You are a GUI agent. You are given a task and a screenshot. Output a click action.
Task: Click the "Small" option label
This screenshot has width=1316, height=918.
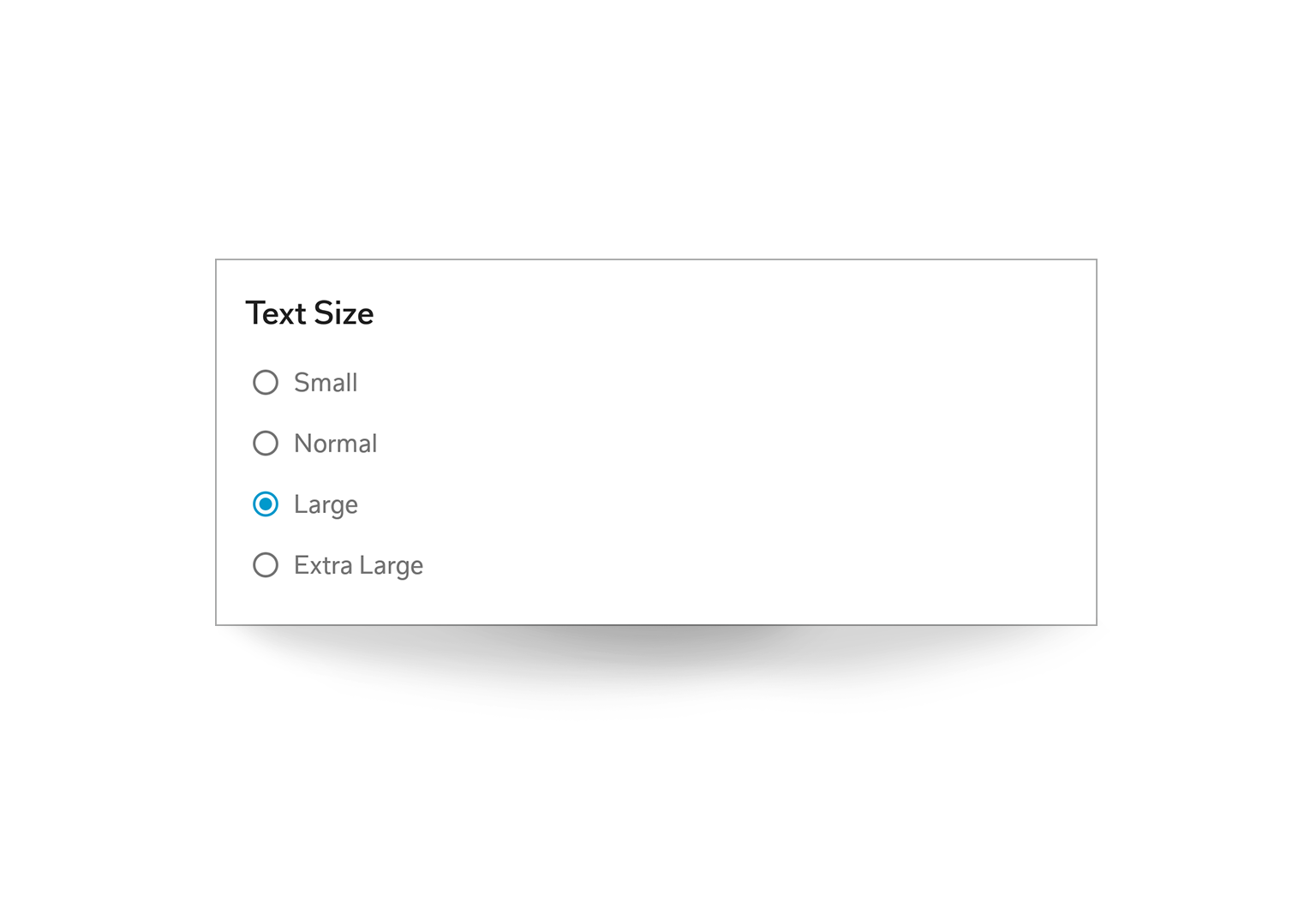[326, 383]
